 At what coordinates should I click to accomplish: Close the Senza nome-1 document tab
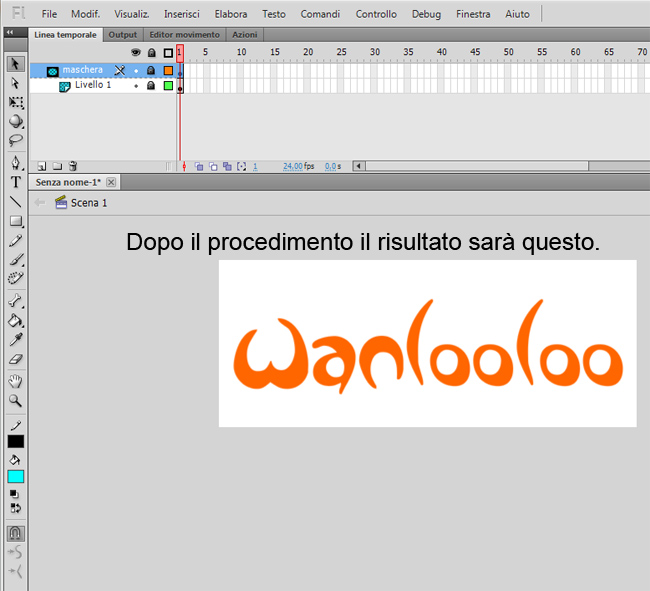click(111, 182)
